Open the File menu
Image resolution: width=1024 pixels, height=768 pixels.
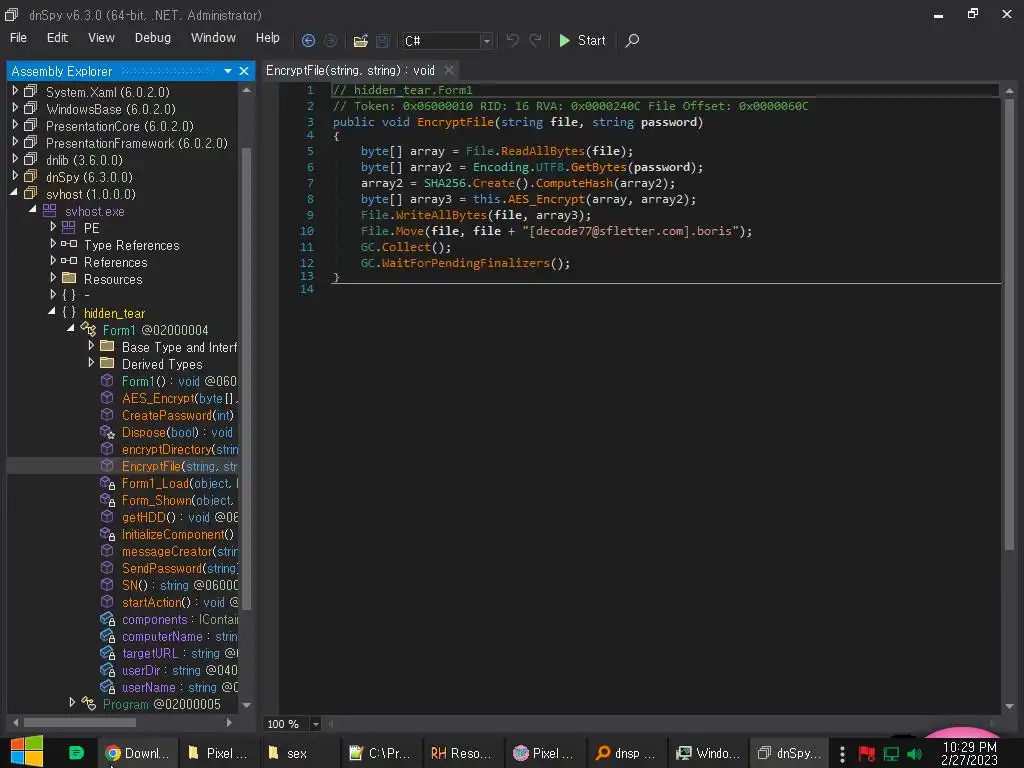(18, 38)
